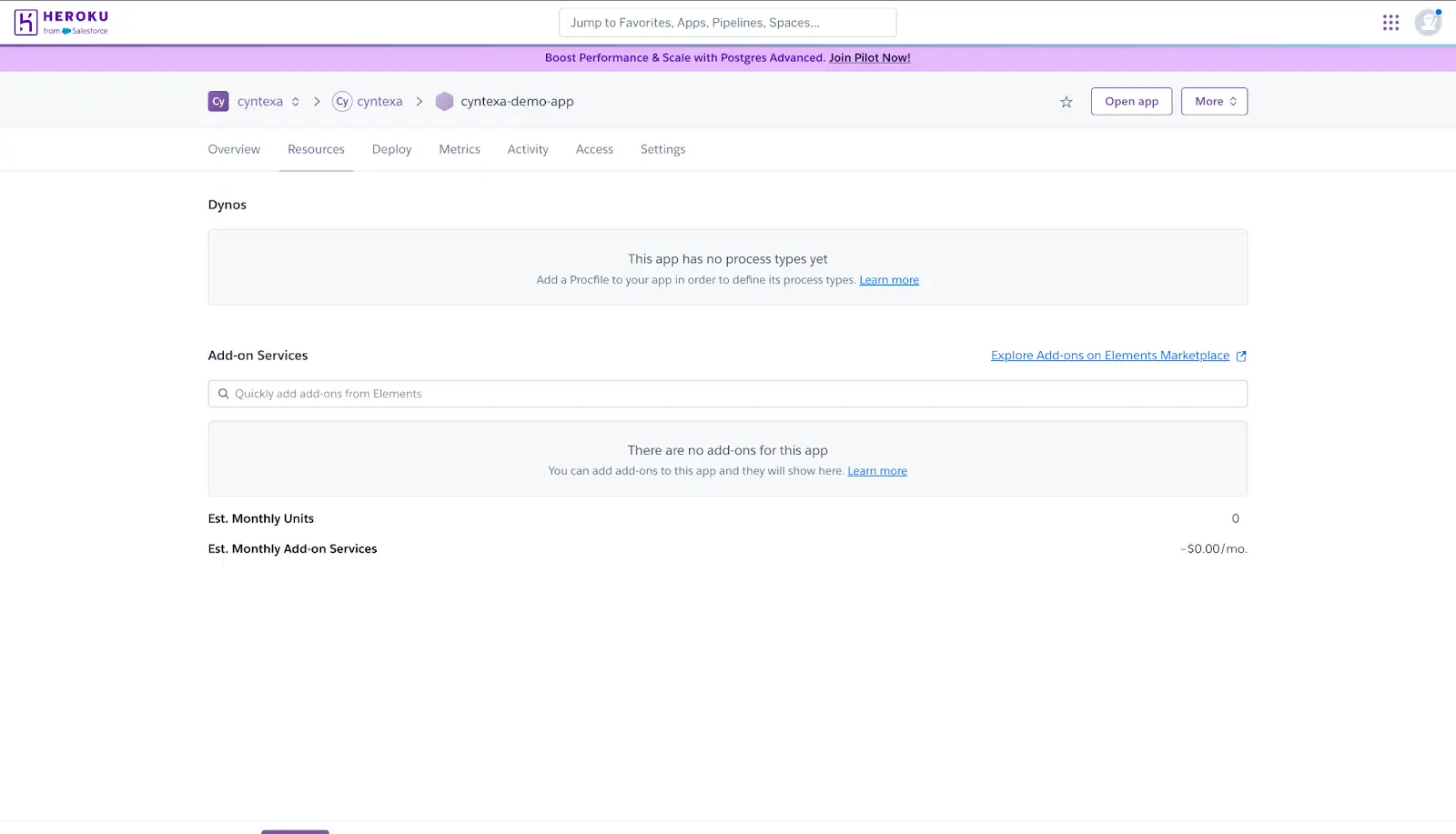The image size is (1456, 834).
Task: Click Learn more about process types
Action: tap(888, 279)
